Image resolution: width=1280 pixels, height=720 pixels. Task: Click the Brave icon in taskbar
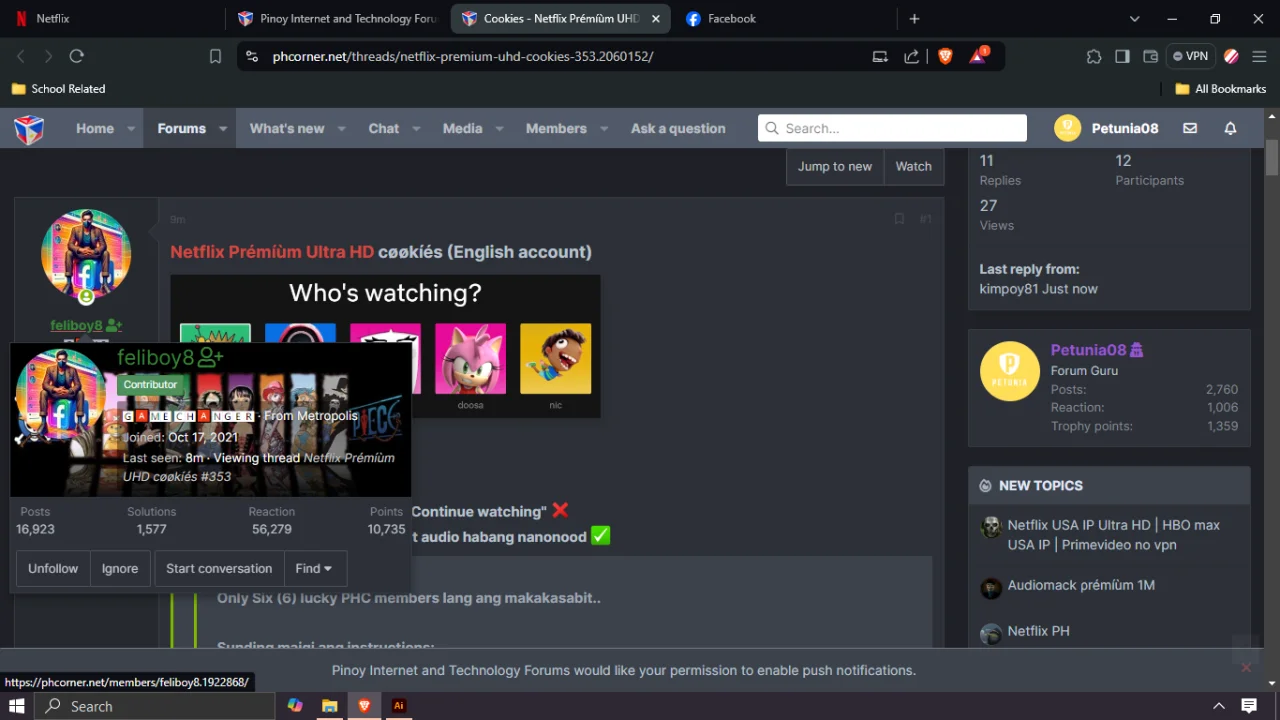(x=364, y=706)
